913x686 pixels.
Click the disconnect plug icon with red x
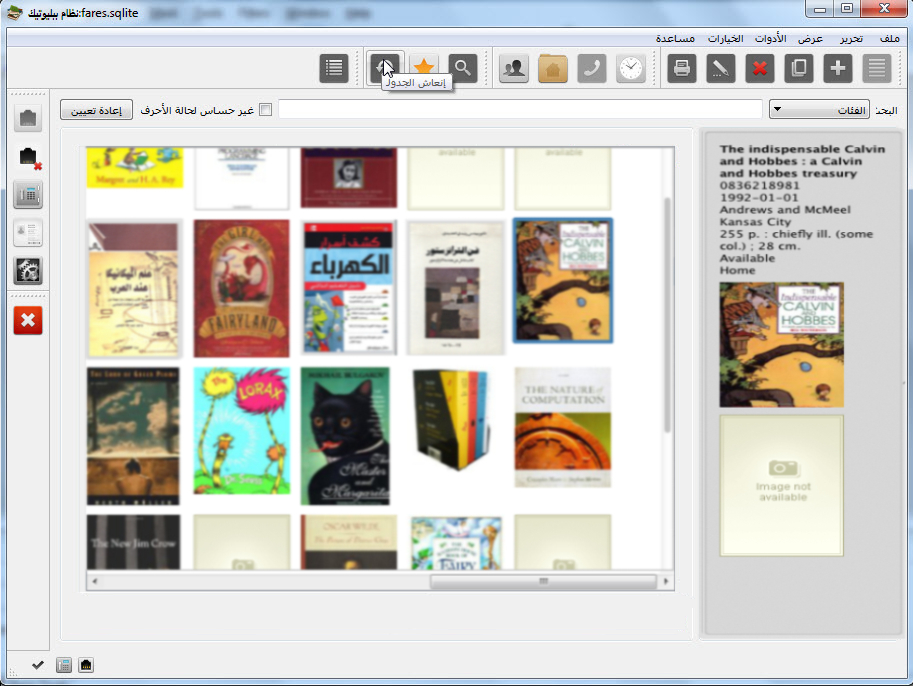(29, 157)
